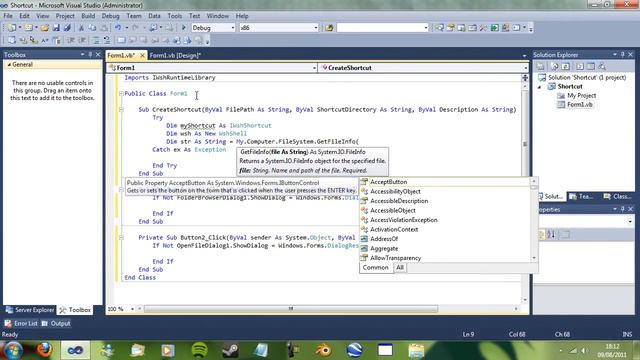Open Spotify from the taskbar
This screenshot has width=640, height=360.
[200, 350]
